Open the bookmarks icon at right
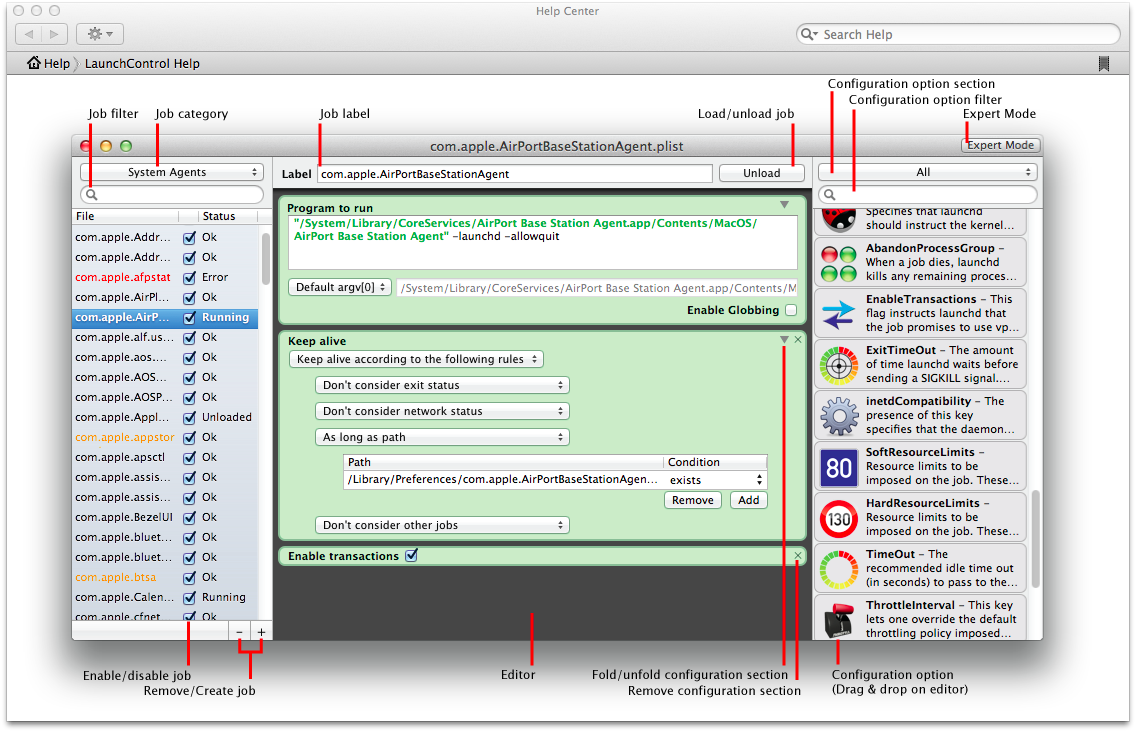This screenshot has height=732, width=1136. (1103, 64)
